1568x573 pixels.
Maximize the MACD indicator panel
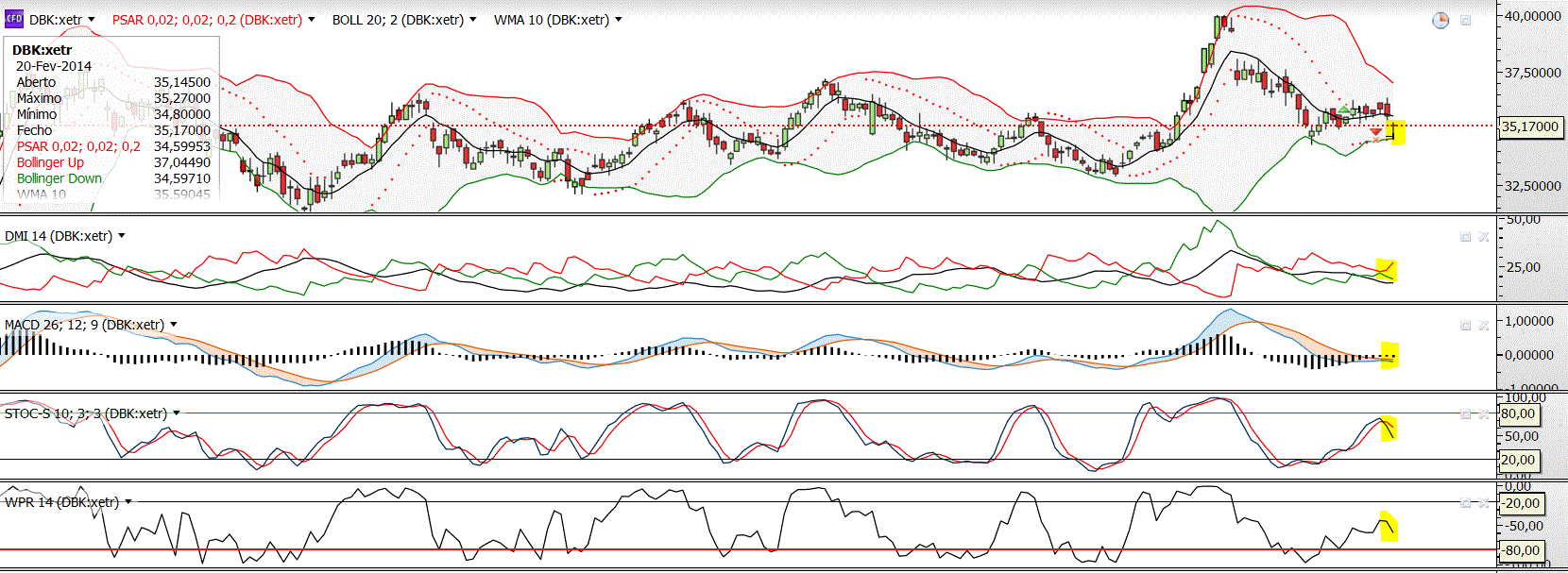click(1466, 325)
